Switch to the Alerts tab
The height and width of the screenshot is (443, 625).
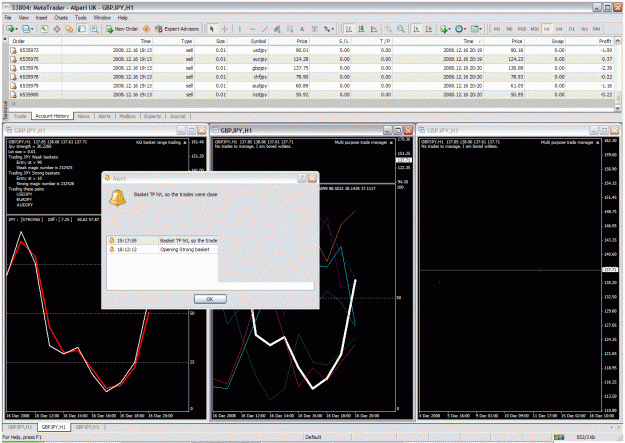pos(104,116)
